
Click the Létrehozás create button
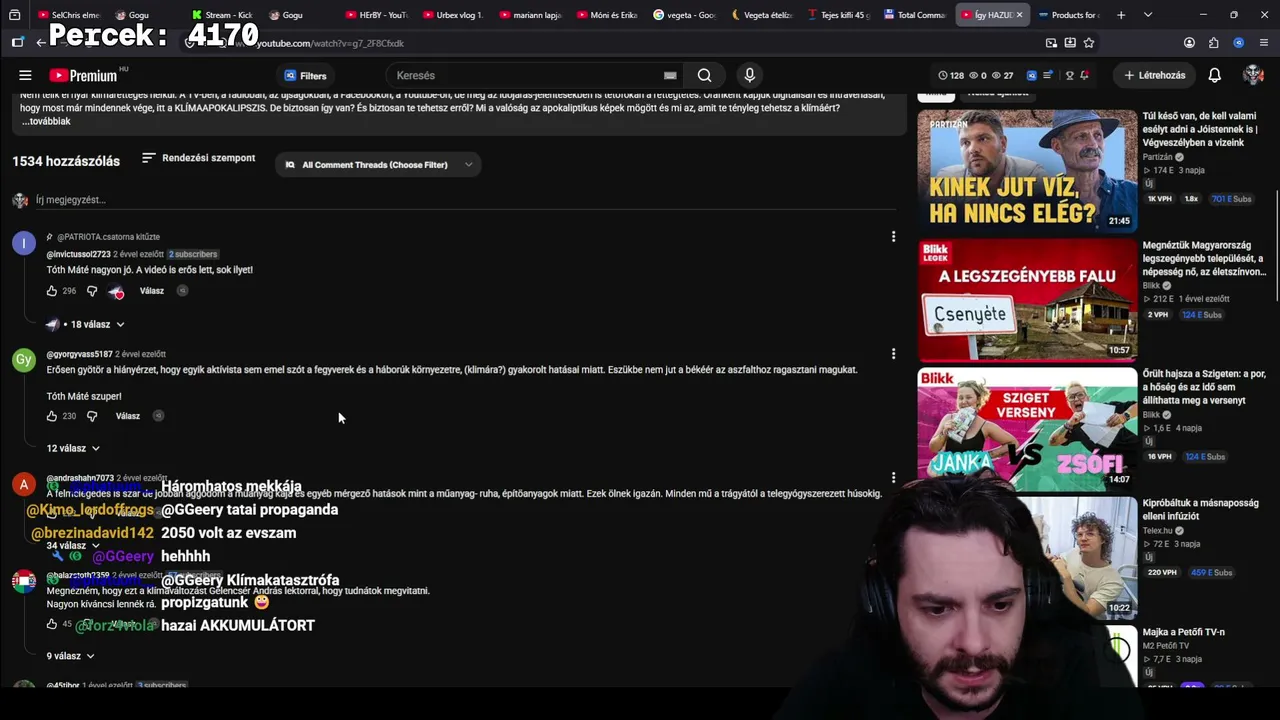[x=1155, y=75]
